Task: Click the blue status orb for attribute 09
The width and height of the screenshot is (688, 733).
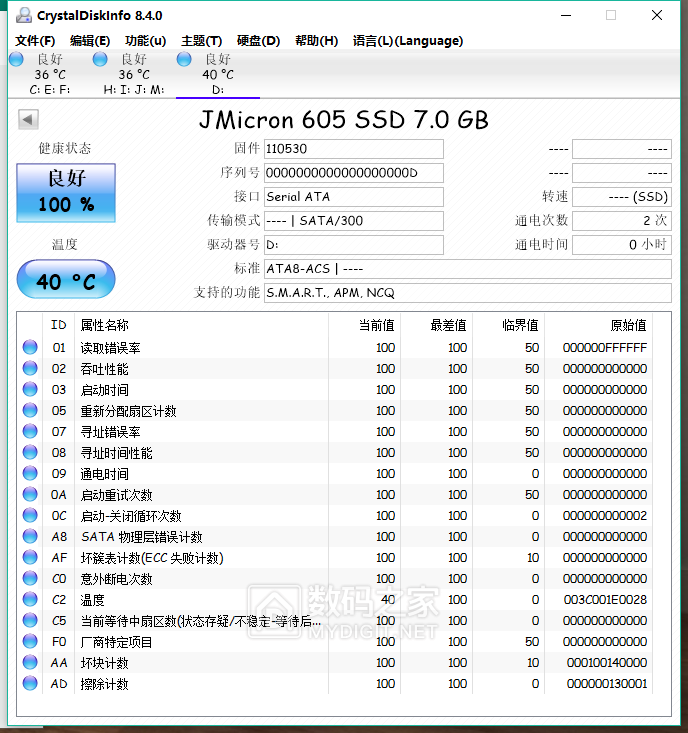Action: coord(30,474)
